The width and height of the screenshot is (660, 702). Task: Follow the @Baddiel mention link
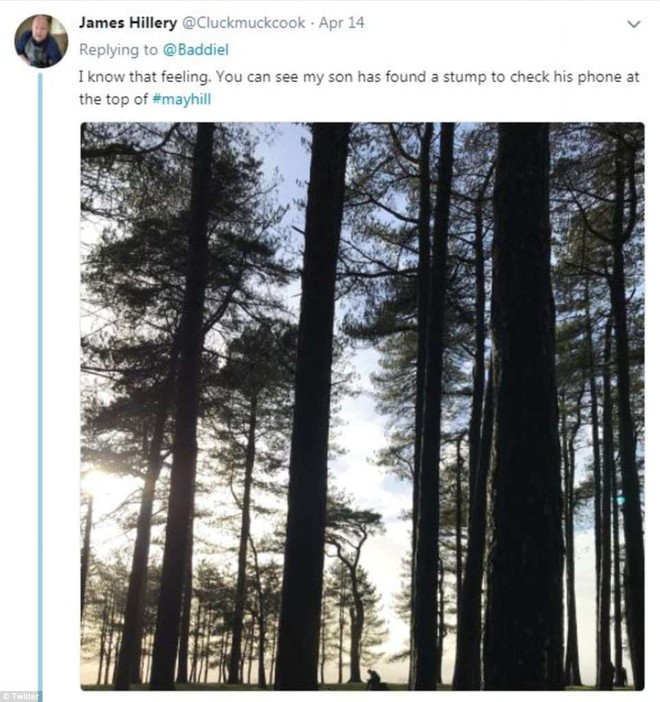tap(196, 50)
